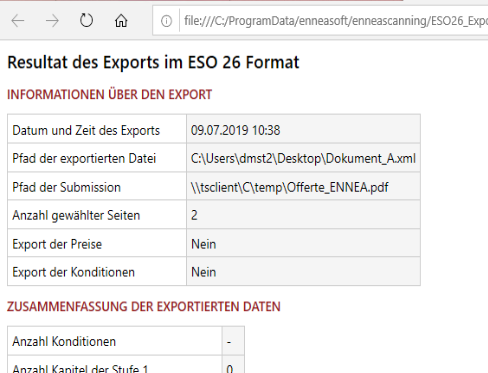Select the '-' value for Anzahl Konditionen
This screenshot has width=488, height=373.
click(x=229, y=342)
